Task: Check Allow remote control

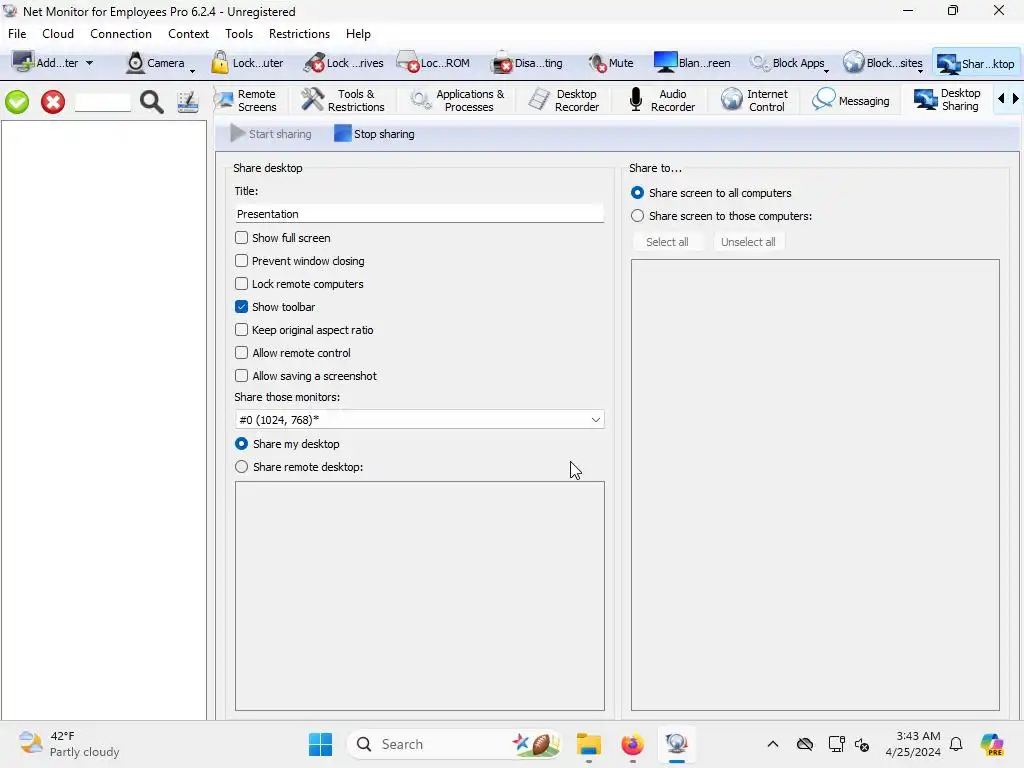Action: click(242, 353)
